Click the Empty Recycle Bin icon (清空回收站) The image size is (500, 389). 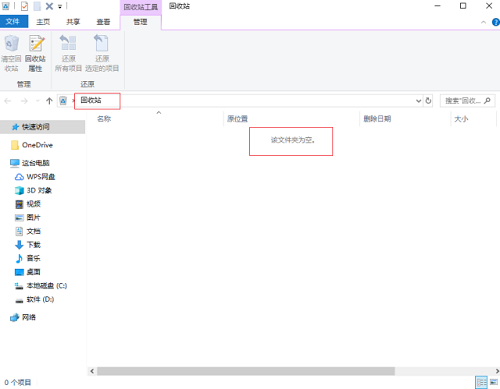pos(11,54)
